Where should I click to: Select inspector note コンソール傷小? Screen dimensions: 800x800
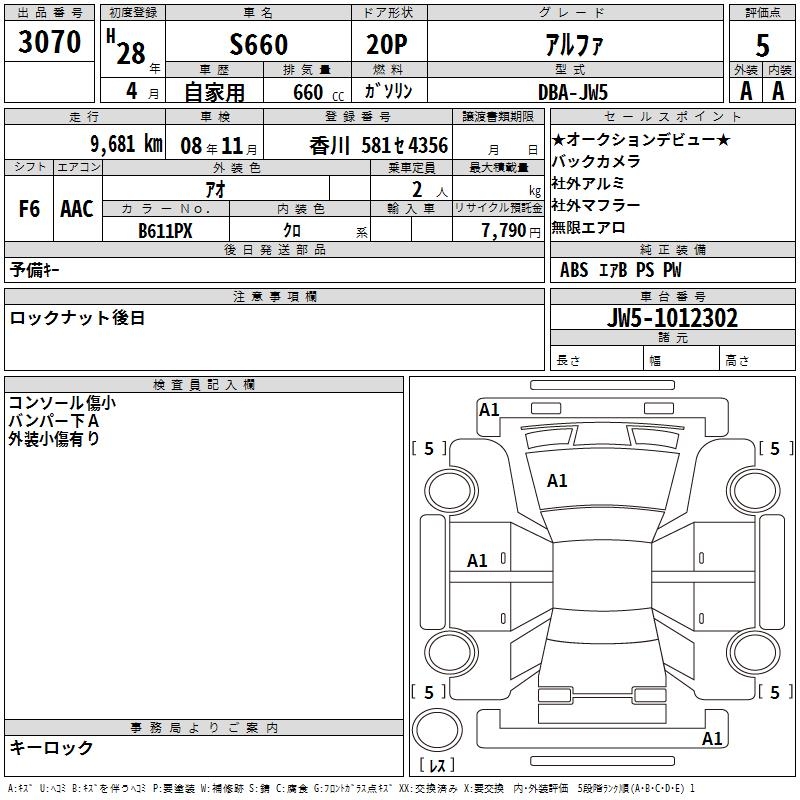62,403
